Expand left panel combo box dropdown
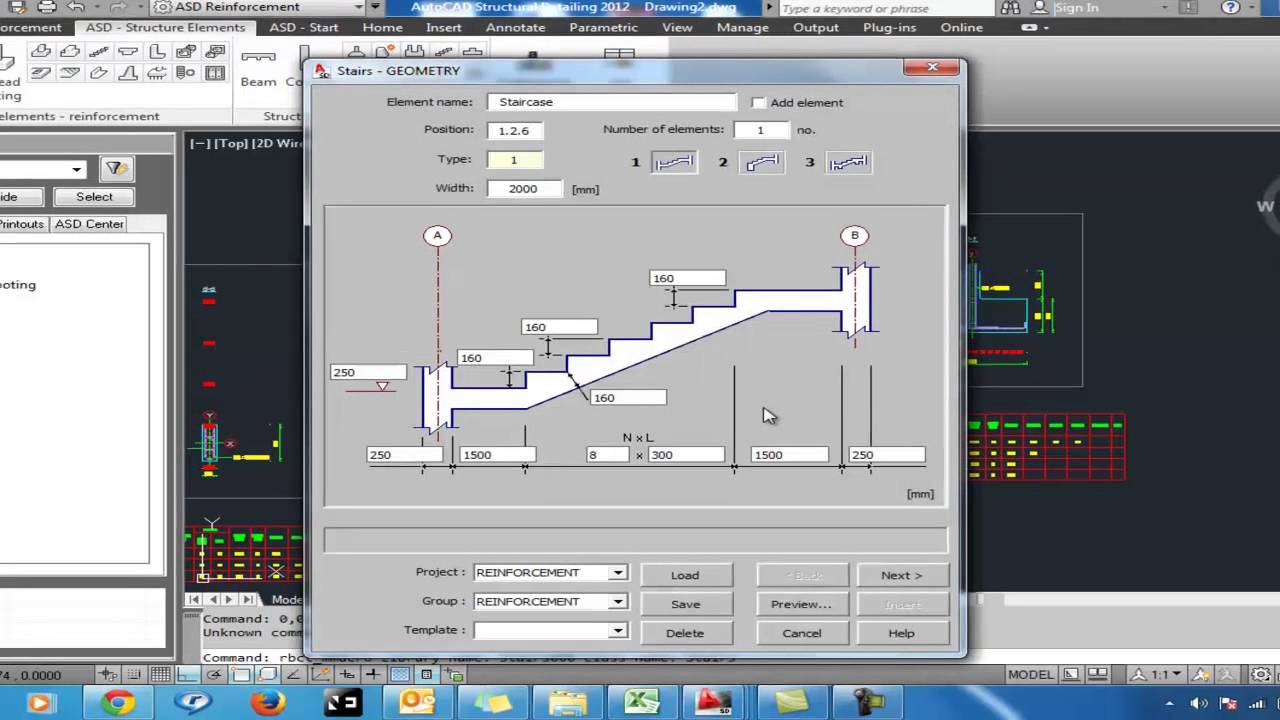The height and width of the screenshot is (720, 1280). pos(76,169)
